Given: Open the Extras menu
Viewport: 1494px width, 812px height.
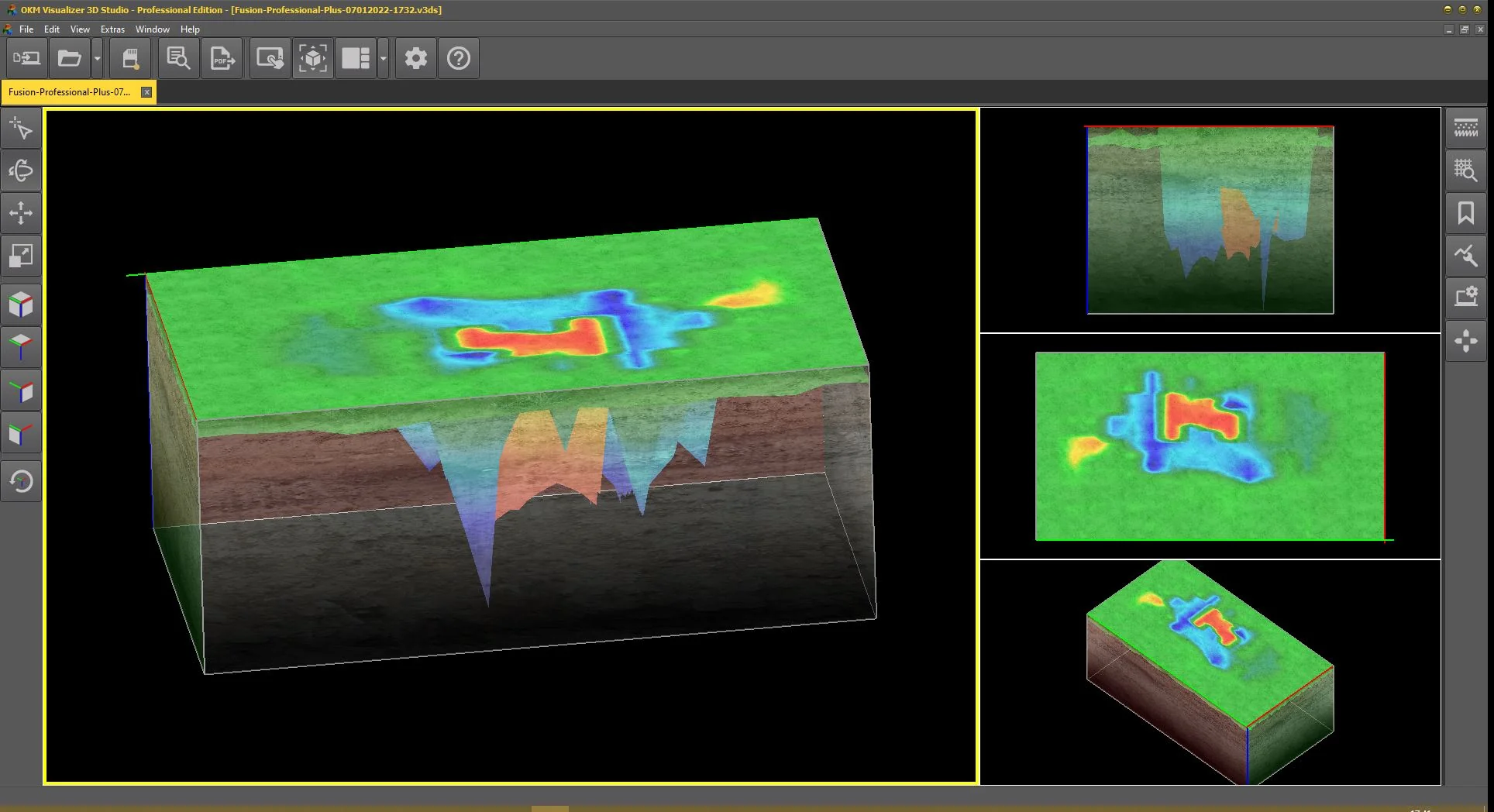Looking at the screenshot, I should tap(112, 29).
